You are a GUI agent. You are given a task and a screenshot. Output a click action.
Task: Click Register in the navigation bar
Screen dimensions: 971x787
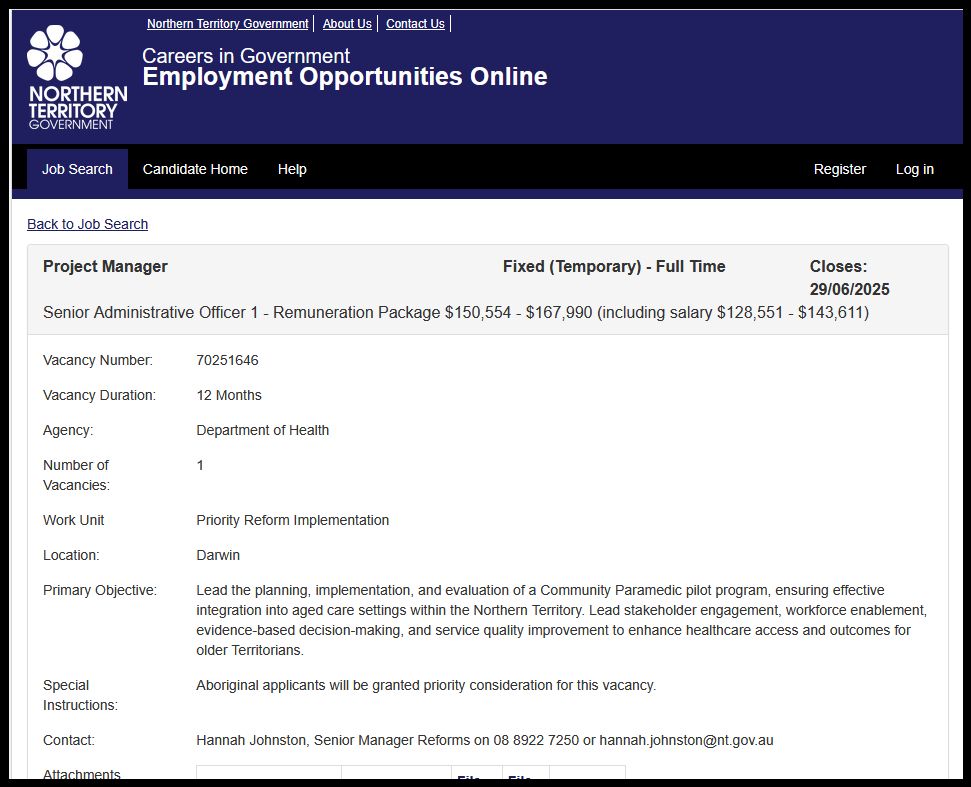coord(840,169)
